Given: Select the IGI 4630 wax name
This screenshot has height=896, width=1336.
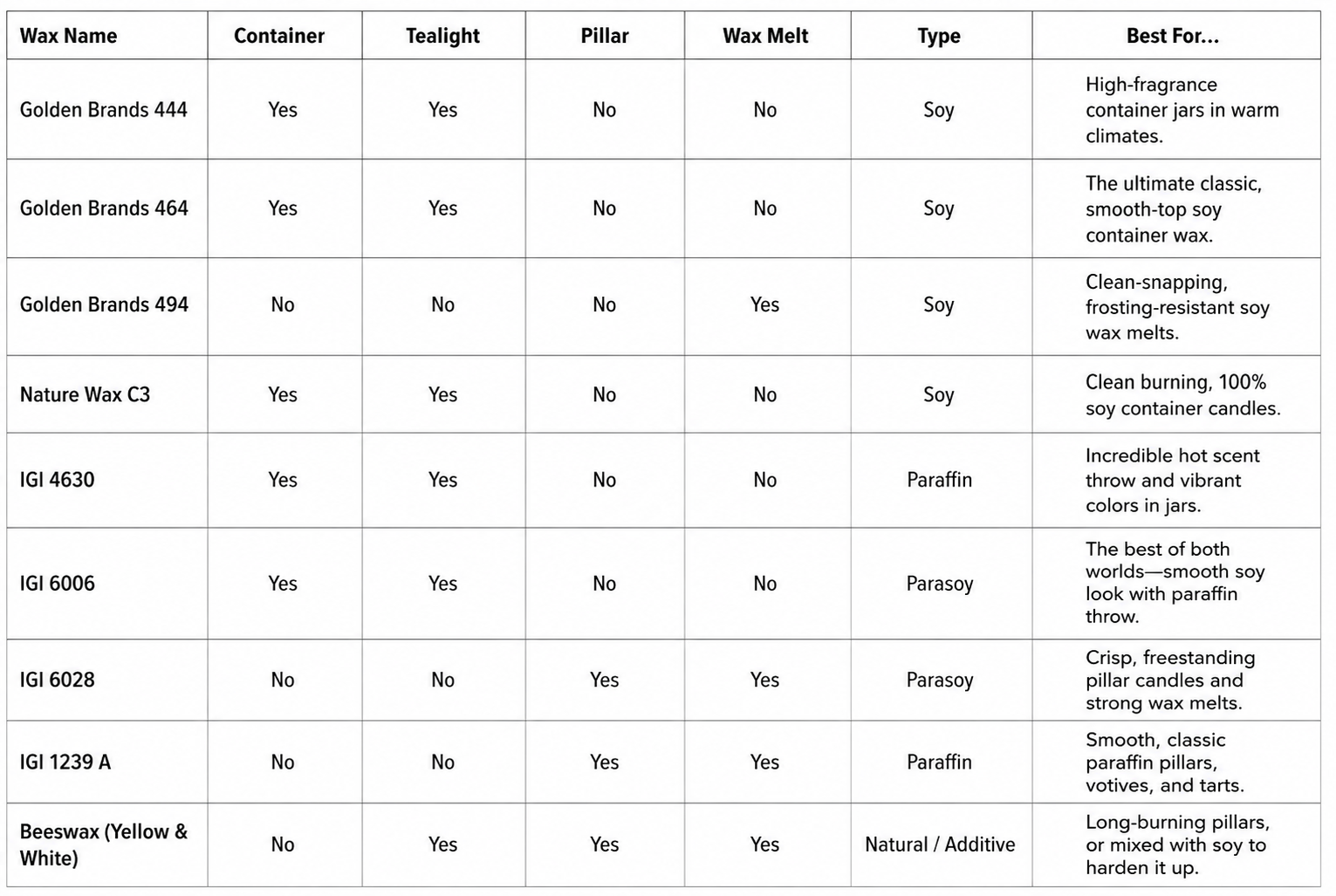Looking at the screenshot, I should 57,480.
